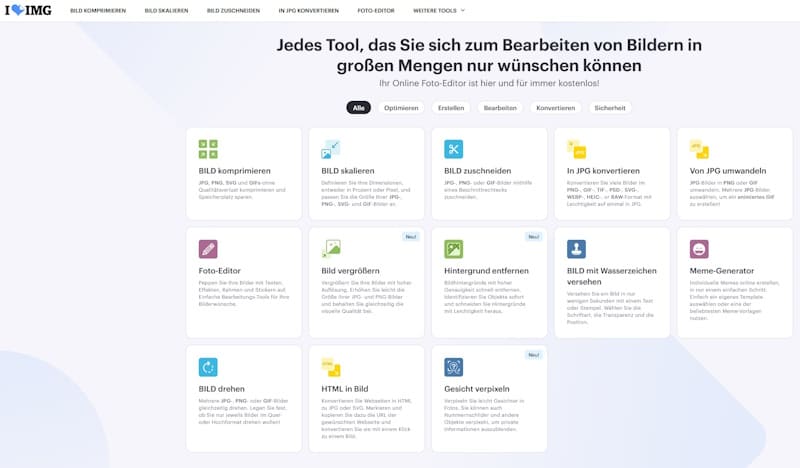Open FOTO-EDITOR in top navigation

click(x=376, y=10)
